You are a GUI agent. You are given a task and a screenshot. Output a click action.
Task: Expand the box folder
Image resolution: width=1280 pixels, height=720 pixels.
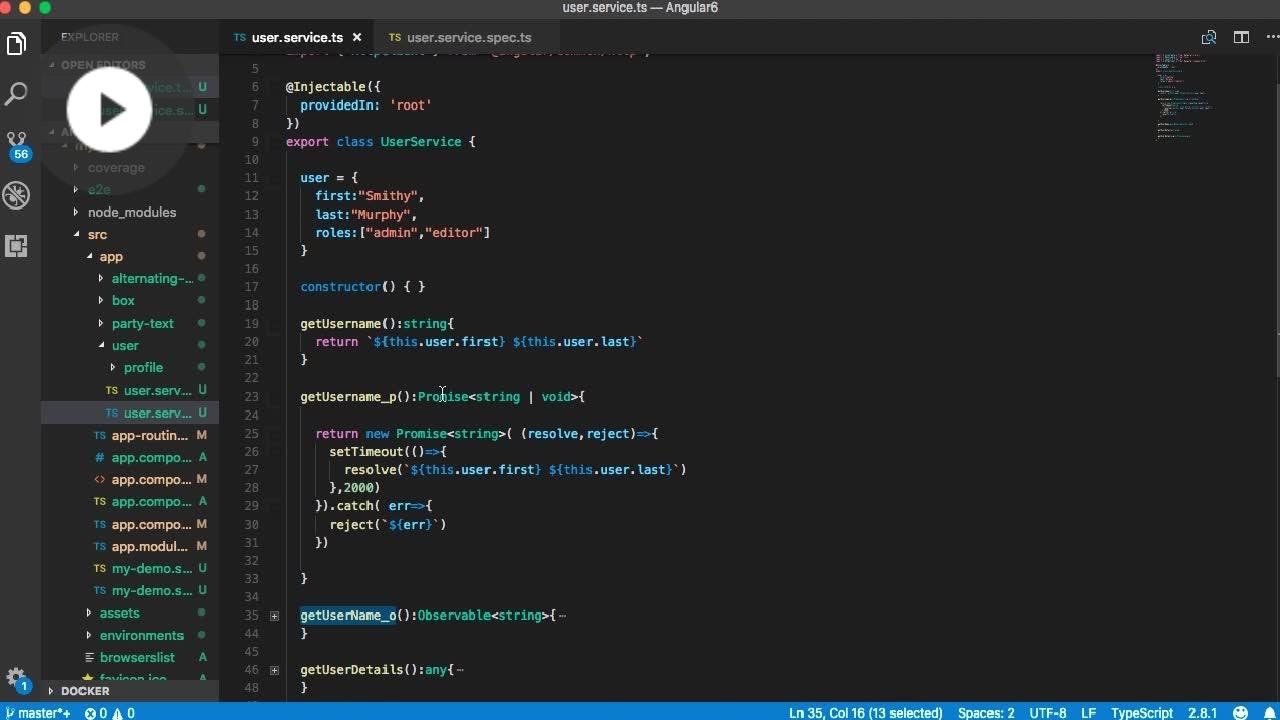coord(100,301)
